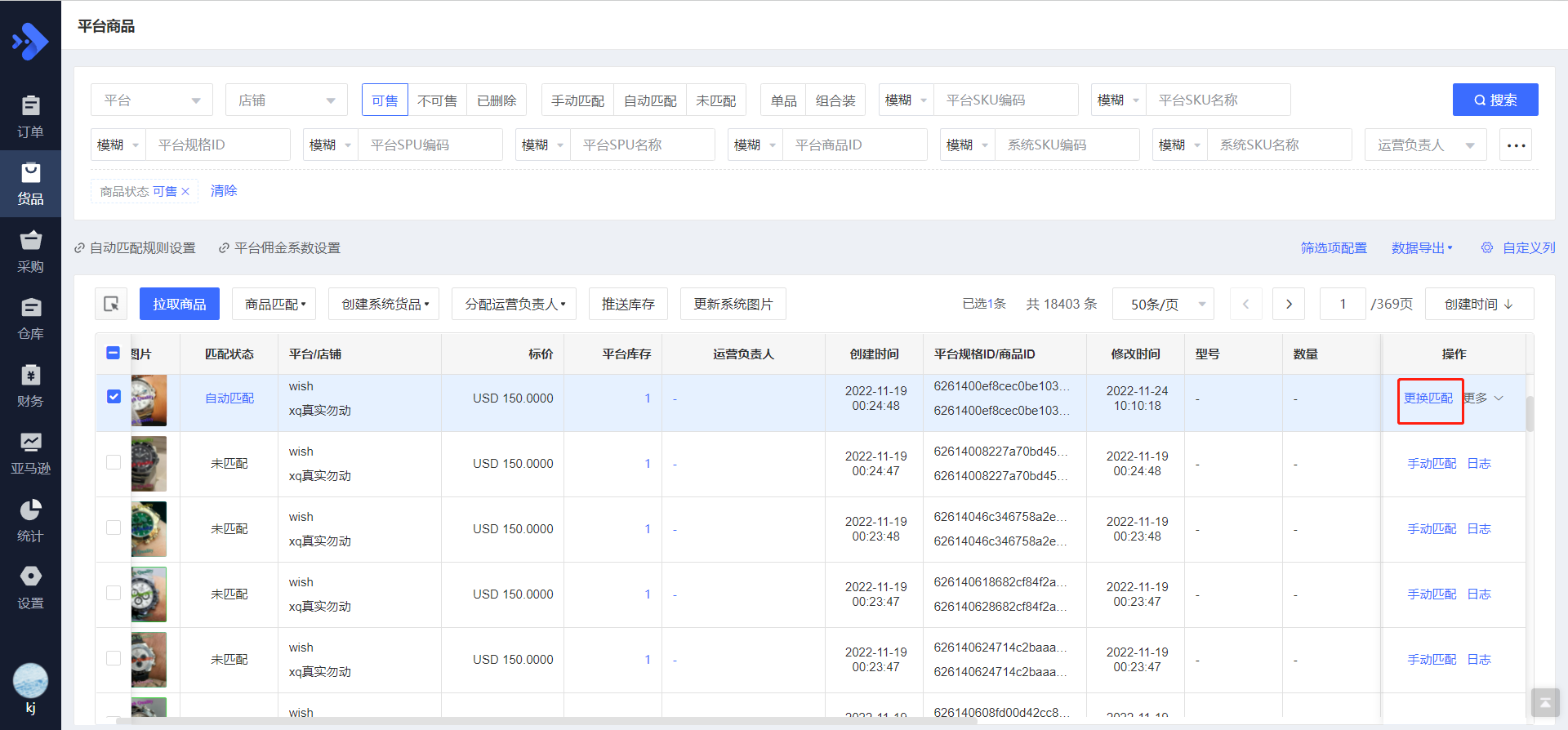Click the export selection icon left of 拉取商品
The image size is (1568, 730).
coord(111,304)
